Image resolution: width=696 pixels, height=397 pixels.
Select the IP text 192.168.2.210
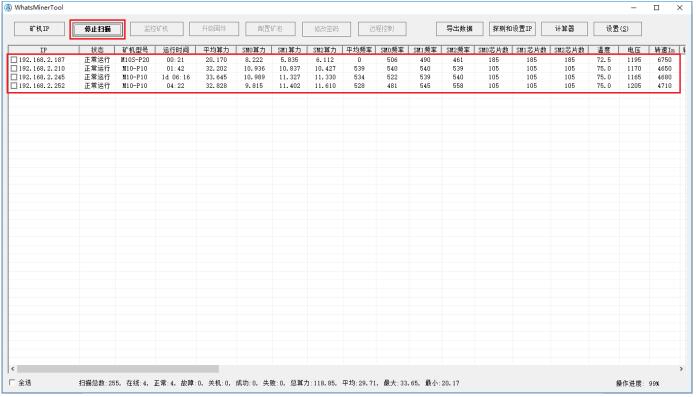point(42,68)
